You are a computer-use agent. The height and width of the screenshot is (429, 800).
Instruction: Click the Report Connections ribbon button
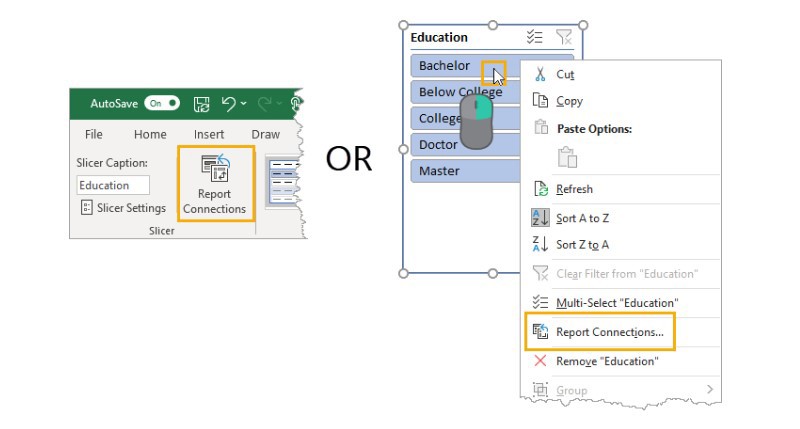coord(215,184)
